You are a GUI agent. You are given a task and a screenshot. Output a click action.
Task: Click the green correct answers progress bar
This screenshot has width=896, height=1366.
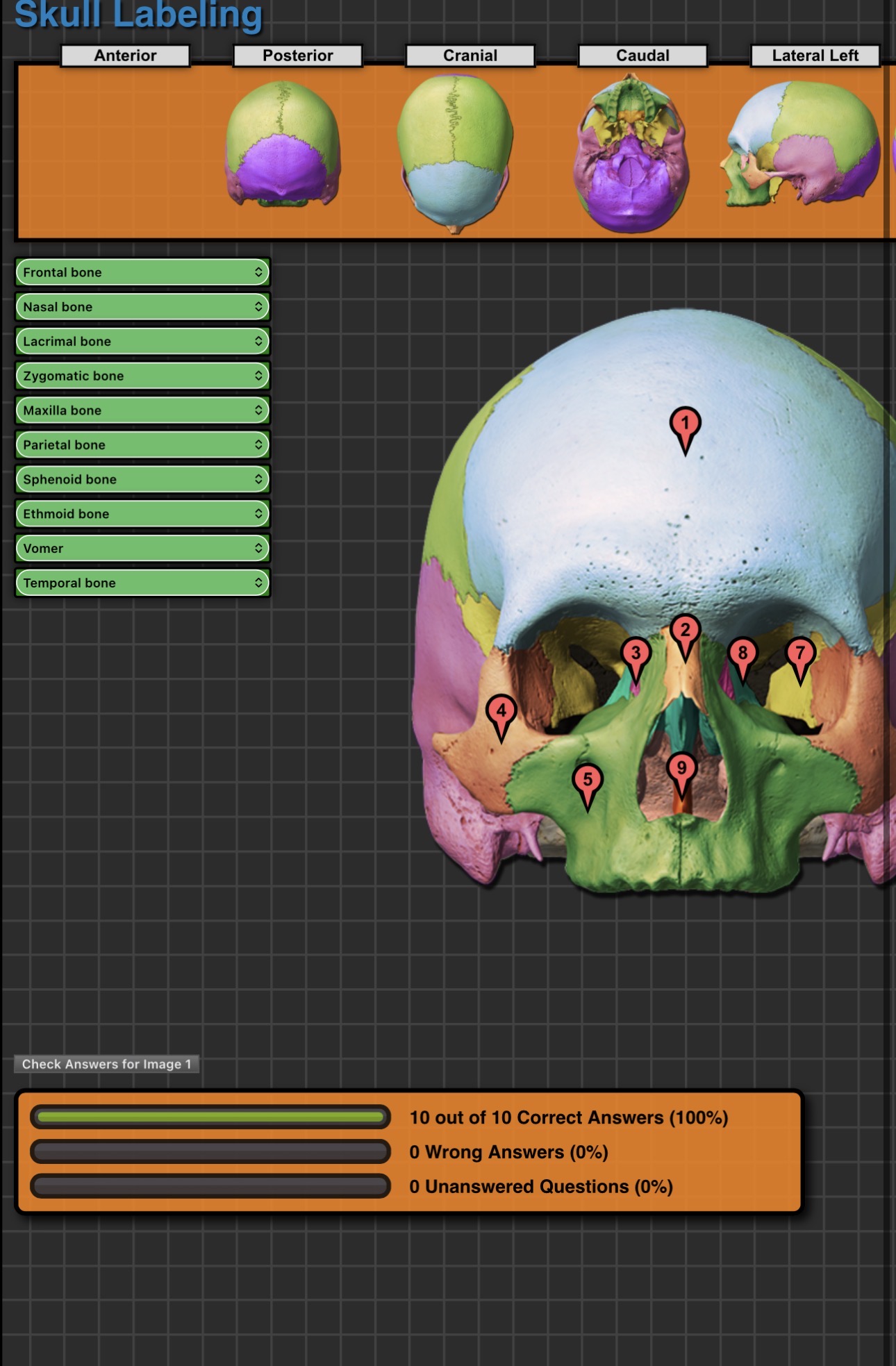(x=210, y=1117)
